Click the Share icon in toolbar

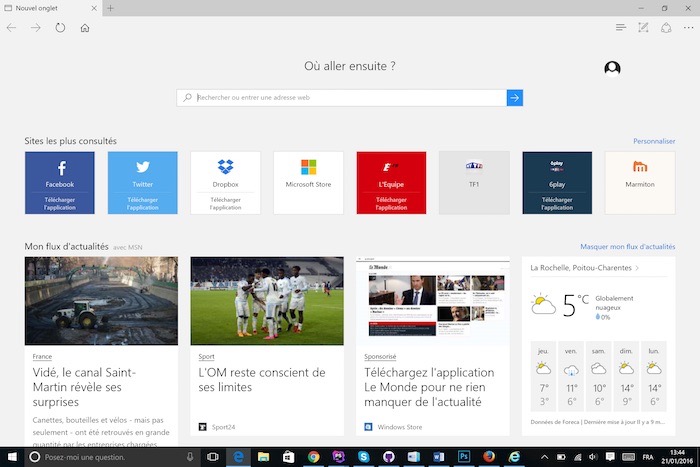pyautogui.click(x=666, y=28)
